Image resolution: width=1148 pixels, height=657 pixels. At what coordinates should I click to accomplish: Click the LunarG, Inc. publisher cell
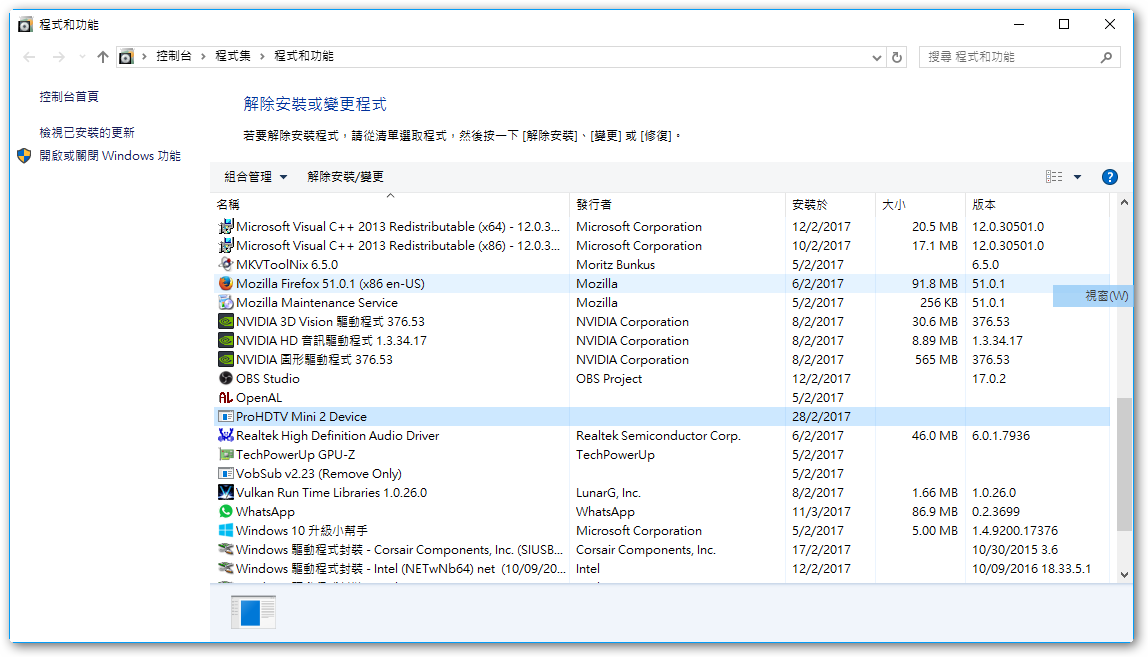(608, 493)
